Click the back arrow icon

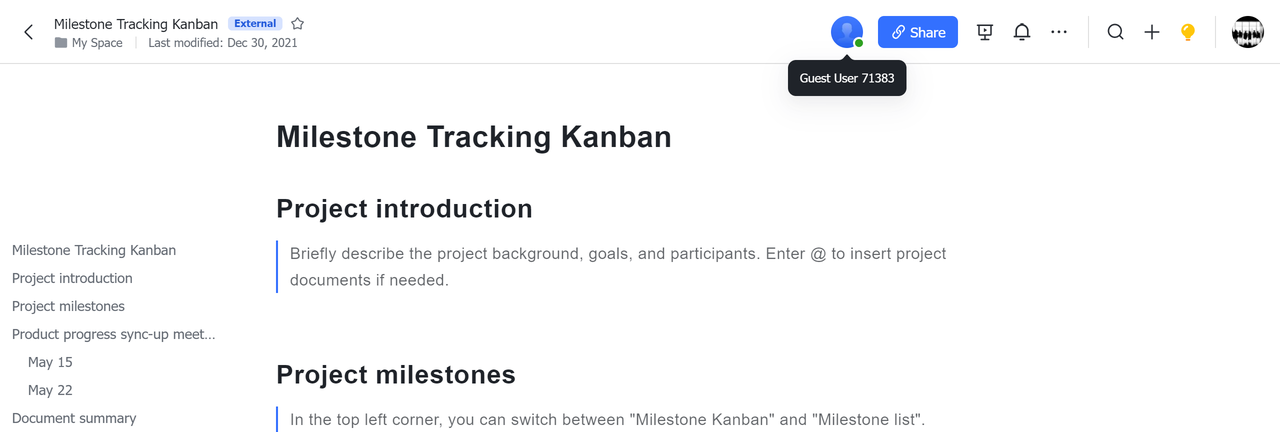(28, 32)
